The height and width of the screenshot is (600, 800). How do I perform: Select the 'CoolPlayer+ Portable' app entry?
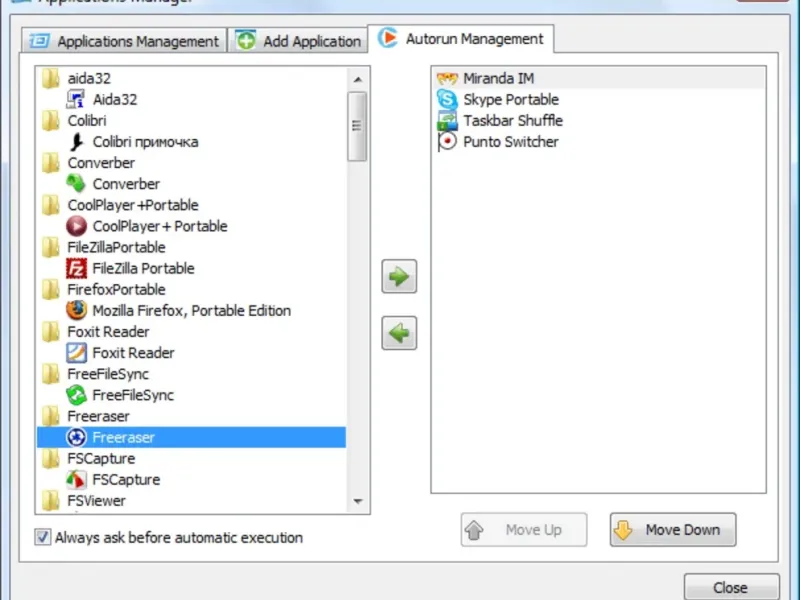pos(191,226)
